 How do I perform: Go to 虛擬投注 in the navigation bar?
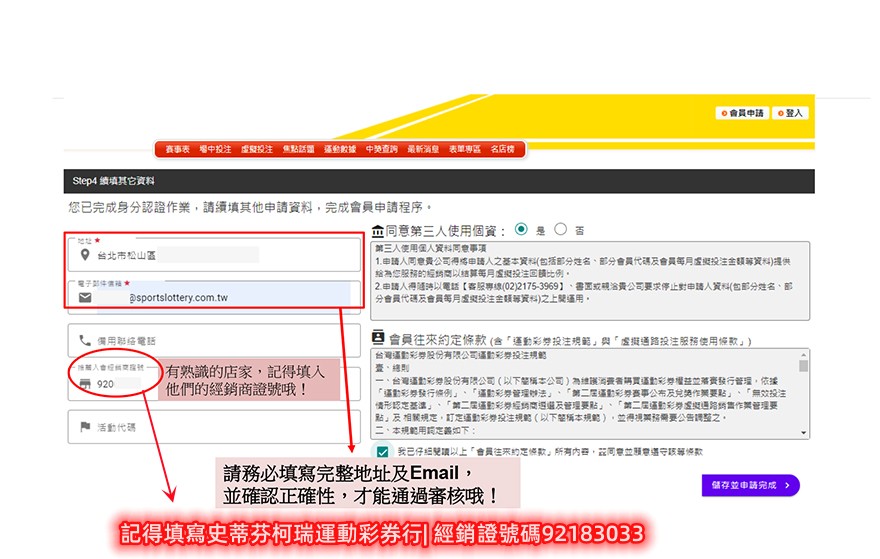[x=256, y=149]
